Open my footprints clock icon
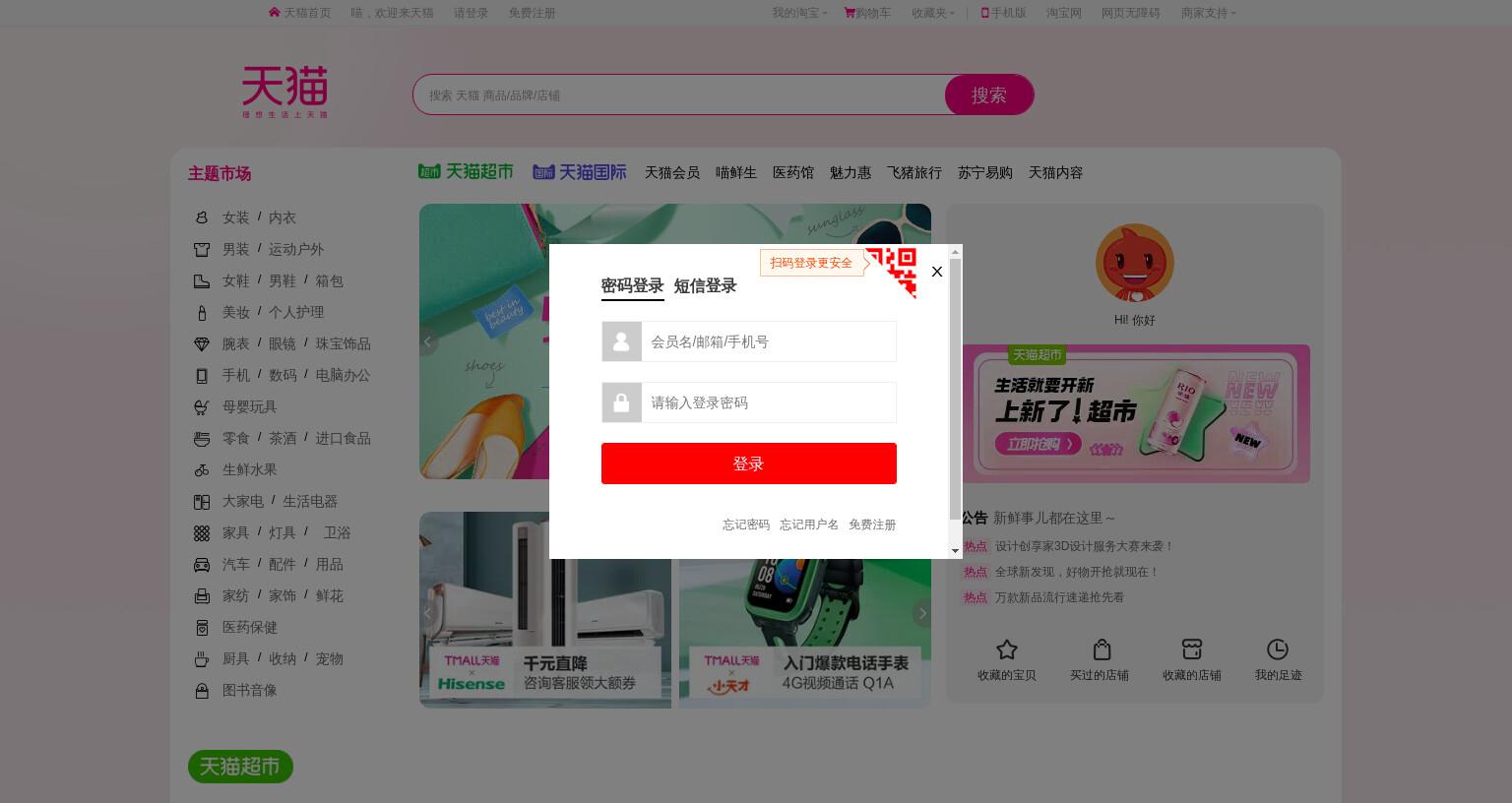 (x=1277, y=649)
